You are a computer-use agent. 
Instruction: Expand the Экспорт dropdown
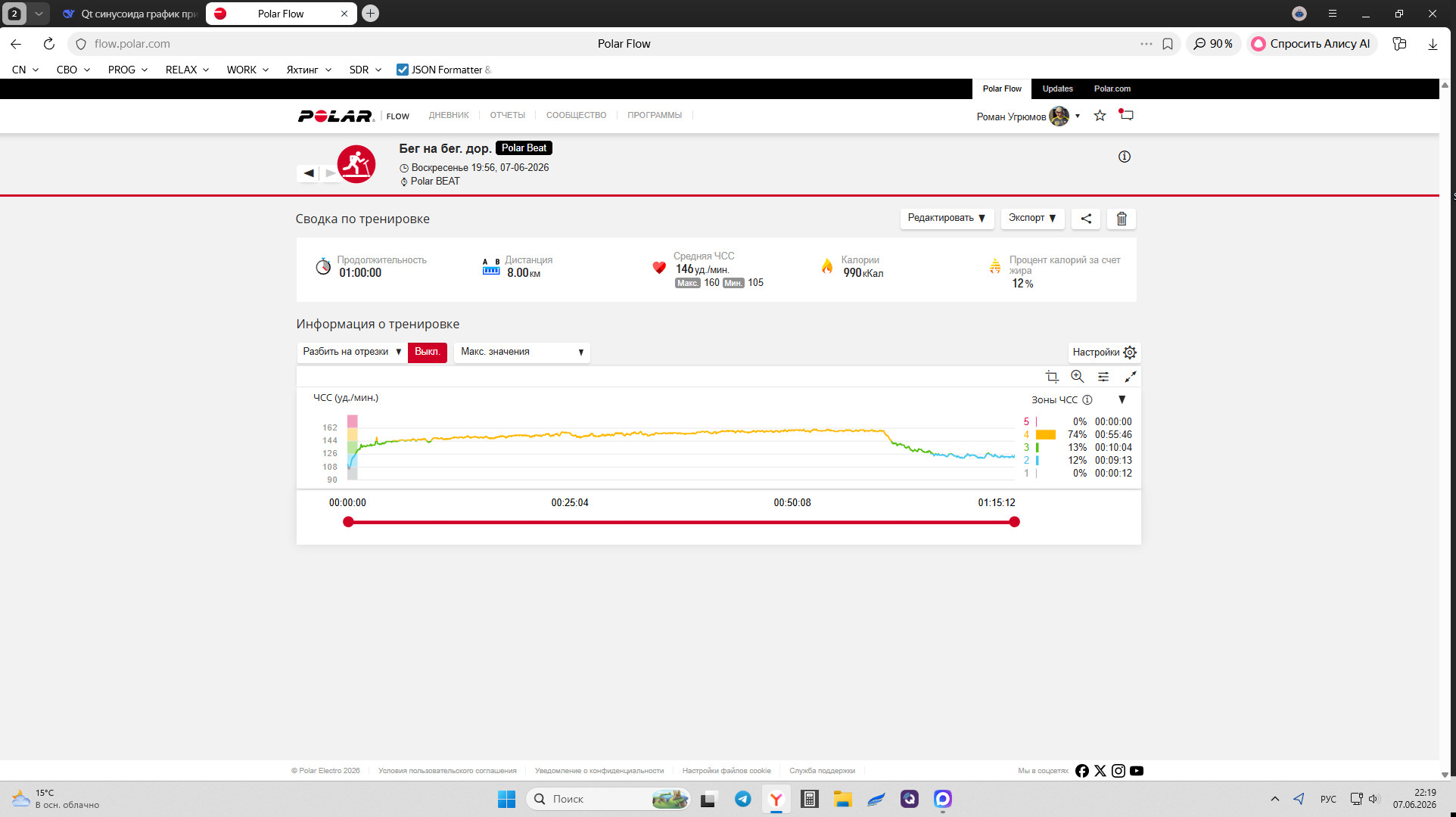coord(1033,219)
